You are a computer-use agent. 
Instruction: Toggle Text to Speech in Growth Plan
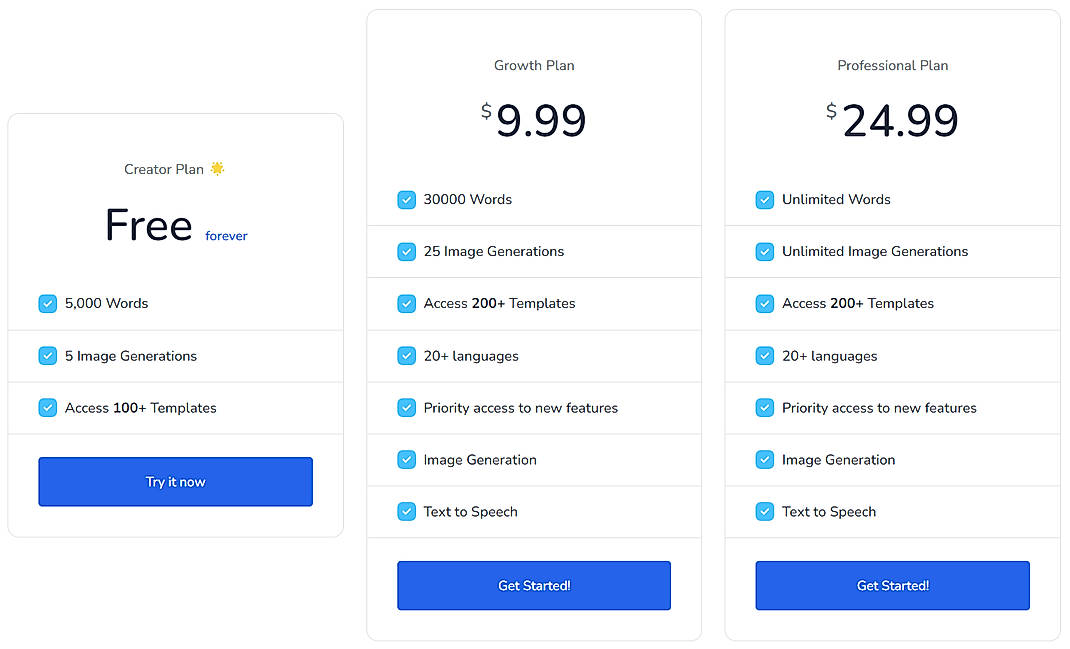pos(406,511)
